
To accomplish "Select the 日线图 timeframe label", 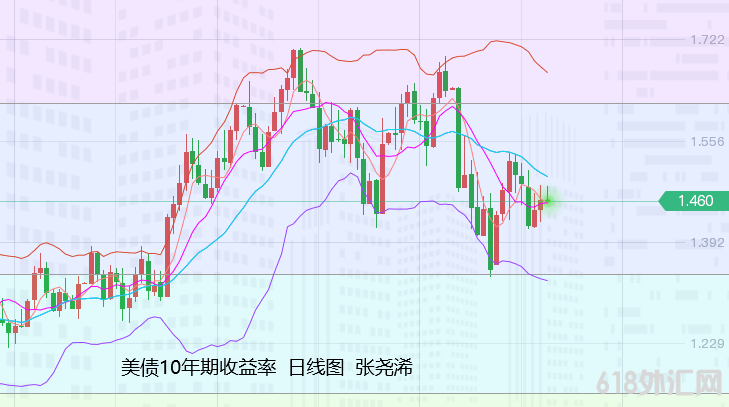I will pyautogui.click(x=316, y=367).
